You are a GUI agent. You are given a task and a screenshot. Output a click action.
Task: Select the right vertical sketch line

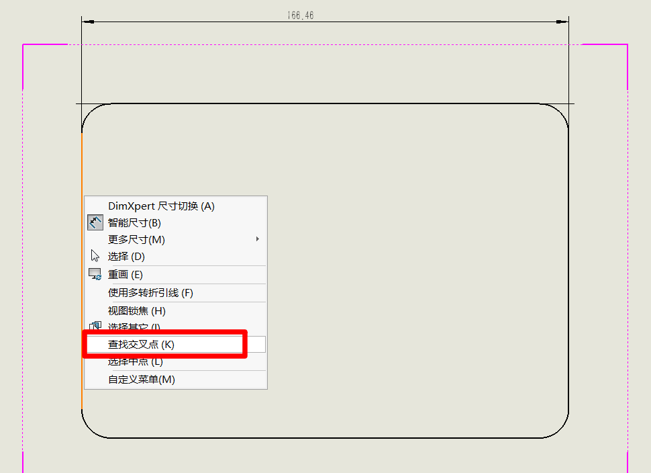point(568,270)
